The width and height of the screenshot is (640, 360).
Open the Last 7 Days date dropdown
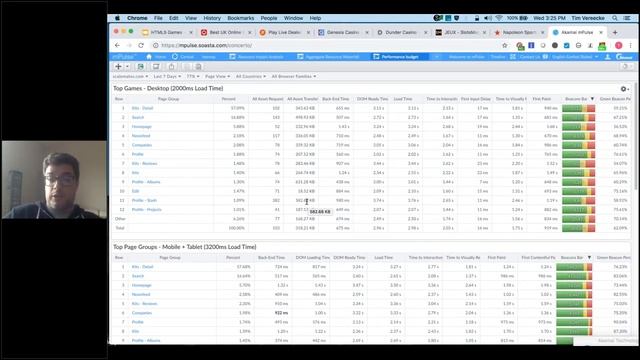[x=167, y=76]
